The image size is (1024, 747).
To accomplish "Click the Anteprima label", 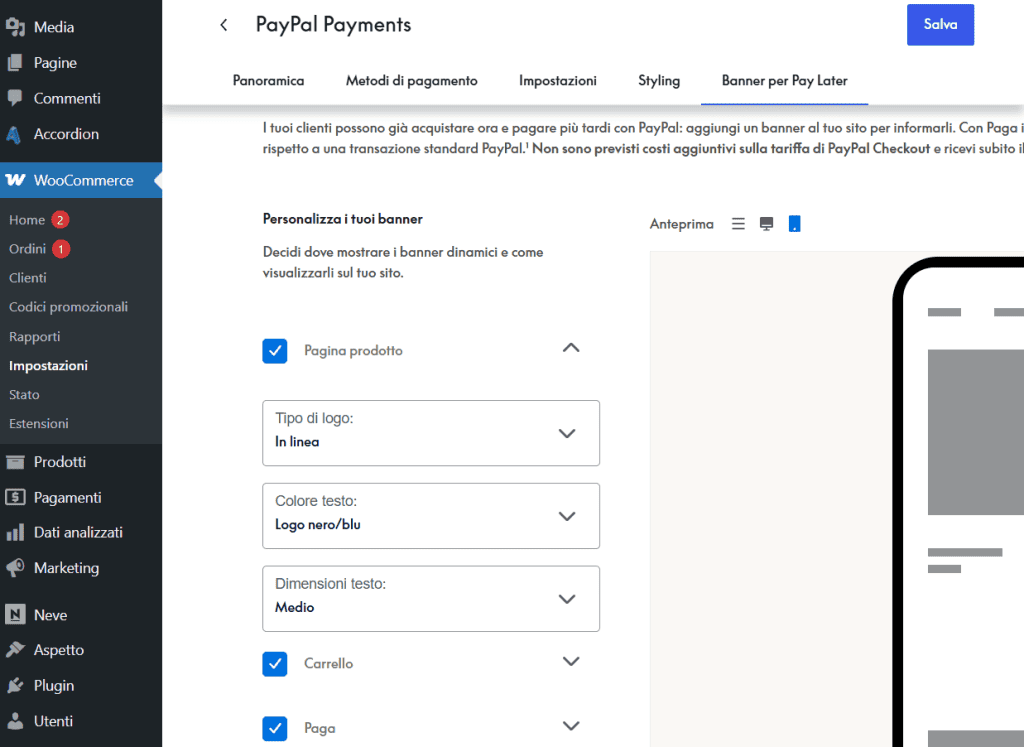I will point(682,224).
